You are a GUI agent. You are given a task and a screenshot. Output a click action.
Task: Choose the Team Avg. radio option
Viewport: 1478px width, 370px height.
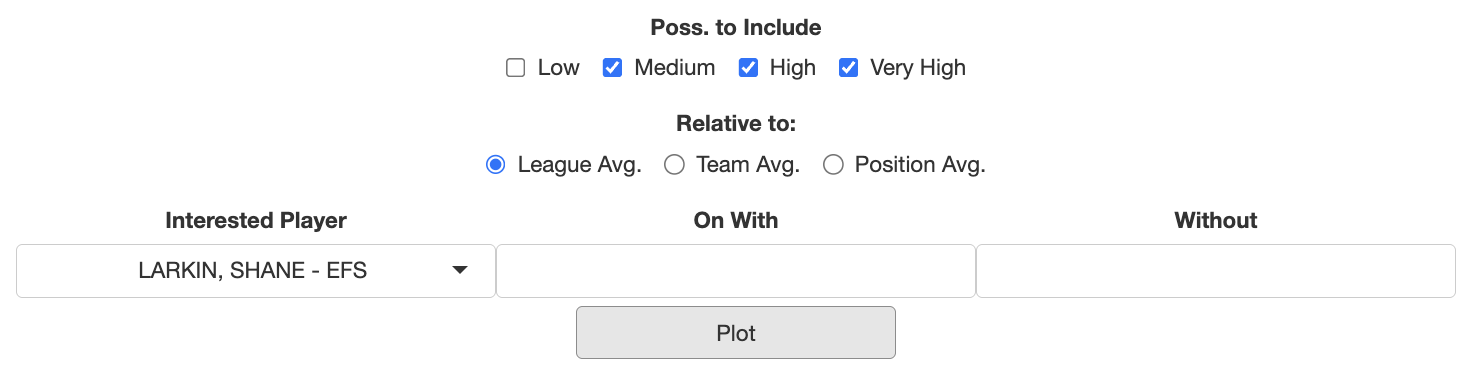pyautogui.click(x=674, y=165)
